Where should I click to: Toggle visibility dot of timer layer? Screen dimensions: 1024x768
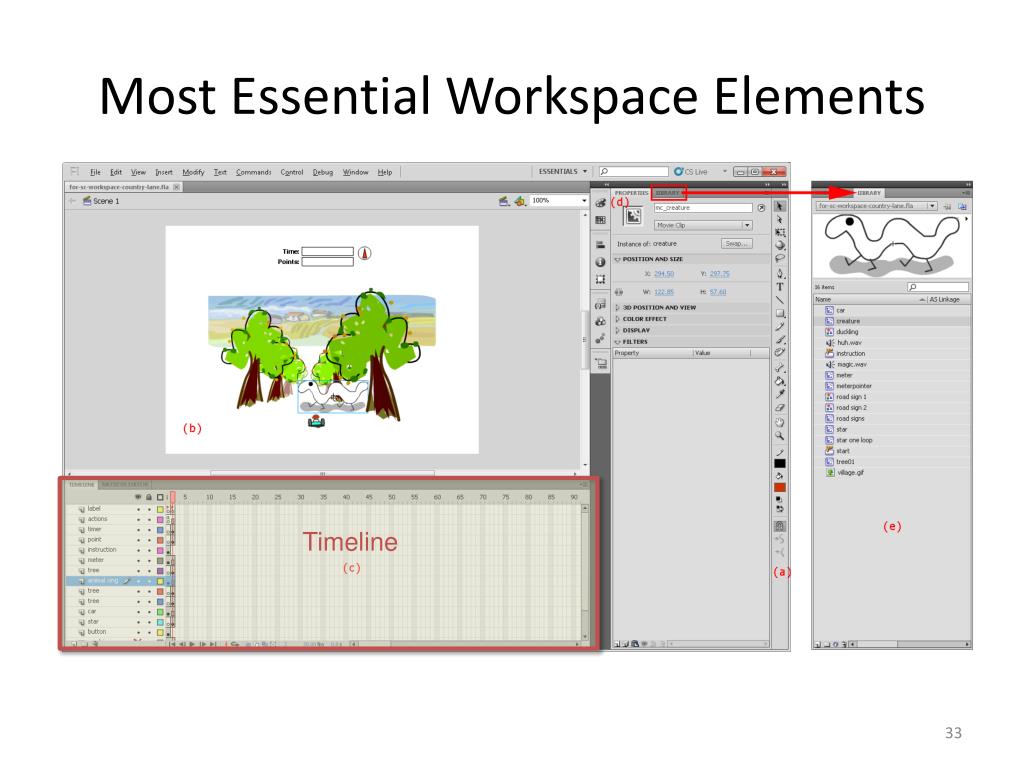138,530
